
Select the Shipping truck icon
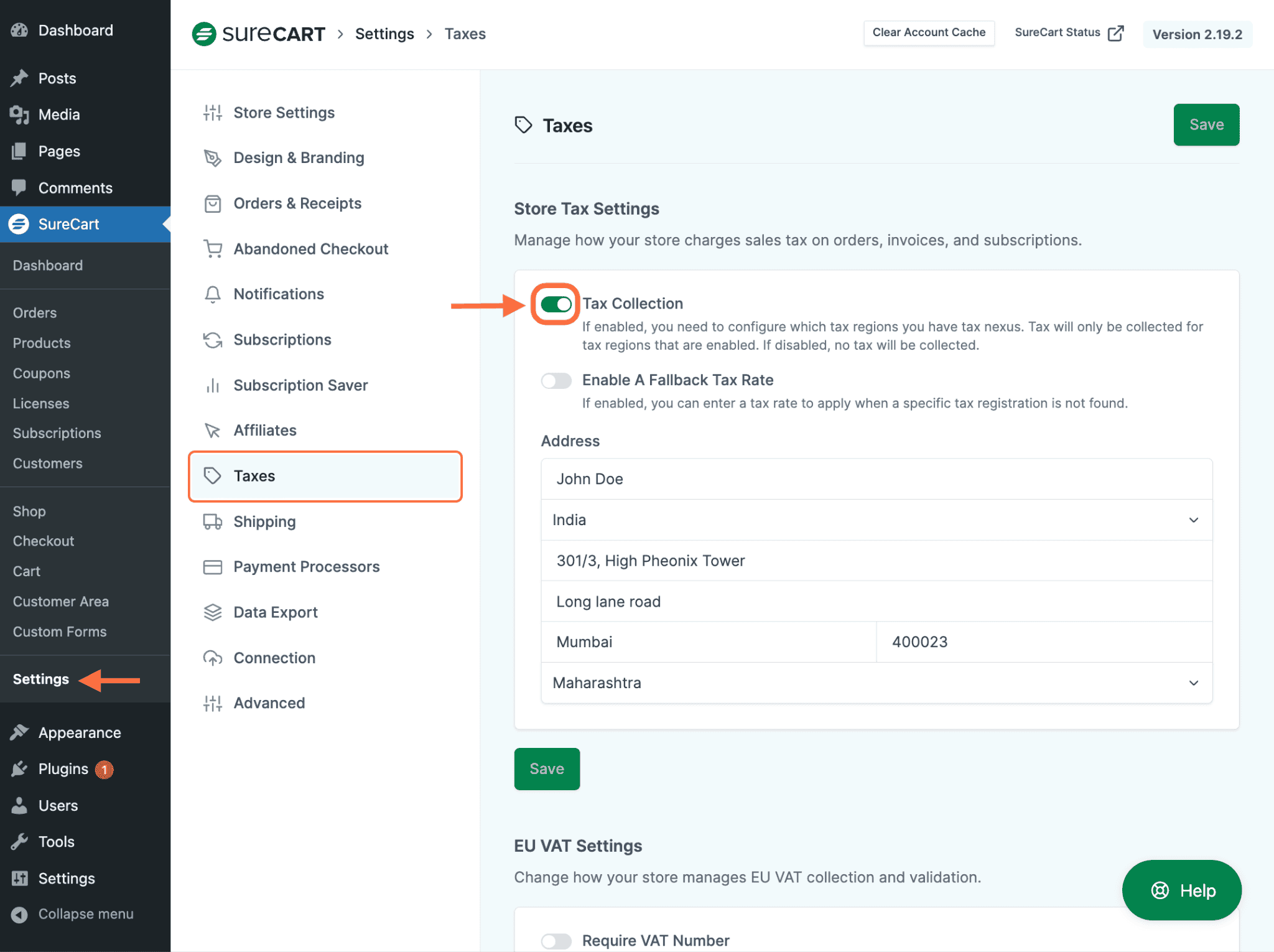(212, 521)
